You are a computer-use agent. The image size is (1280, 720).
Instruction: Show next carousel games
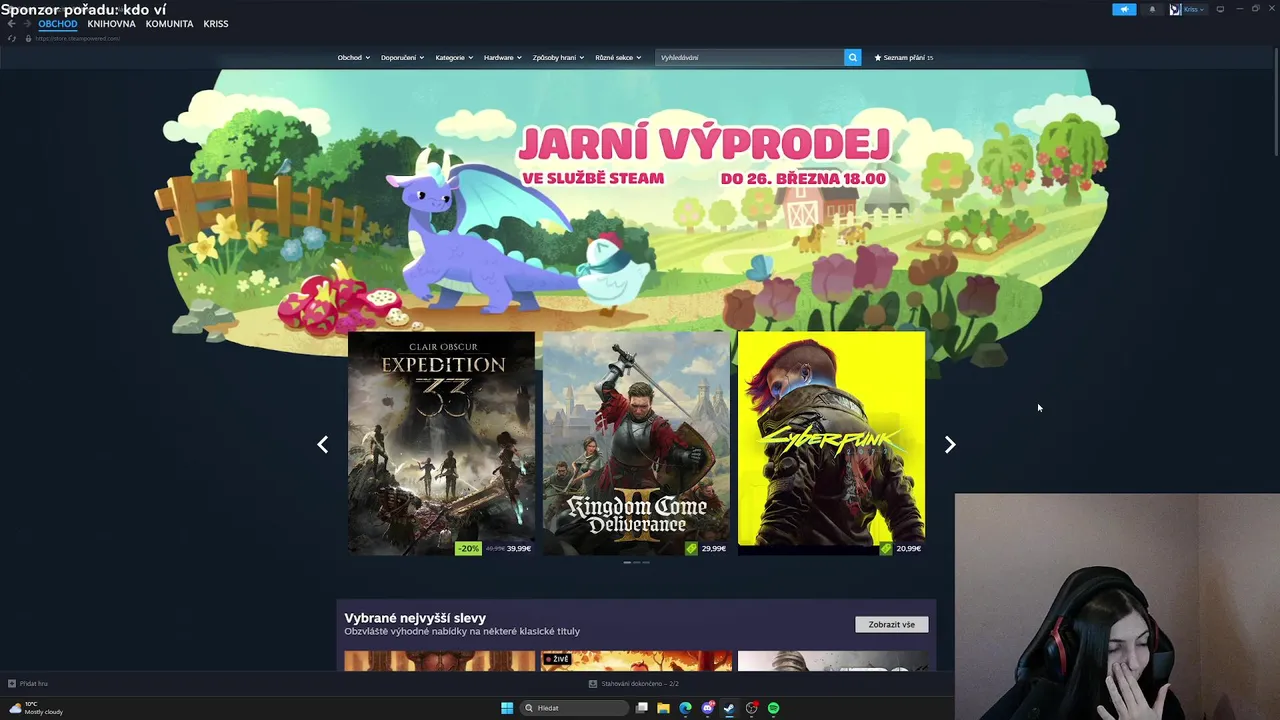pos(950,444)
